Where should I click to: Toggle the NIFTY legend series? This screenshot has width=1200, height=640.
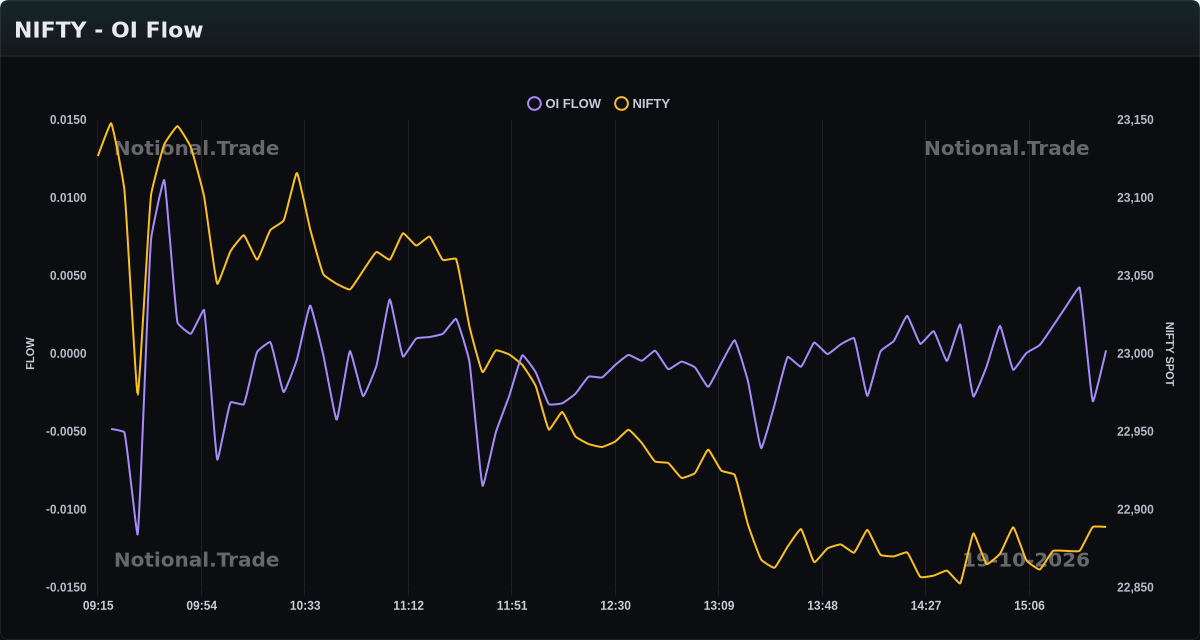coord(643,104)
